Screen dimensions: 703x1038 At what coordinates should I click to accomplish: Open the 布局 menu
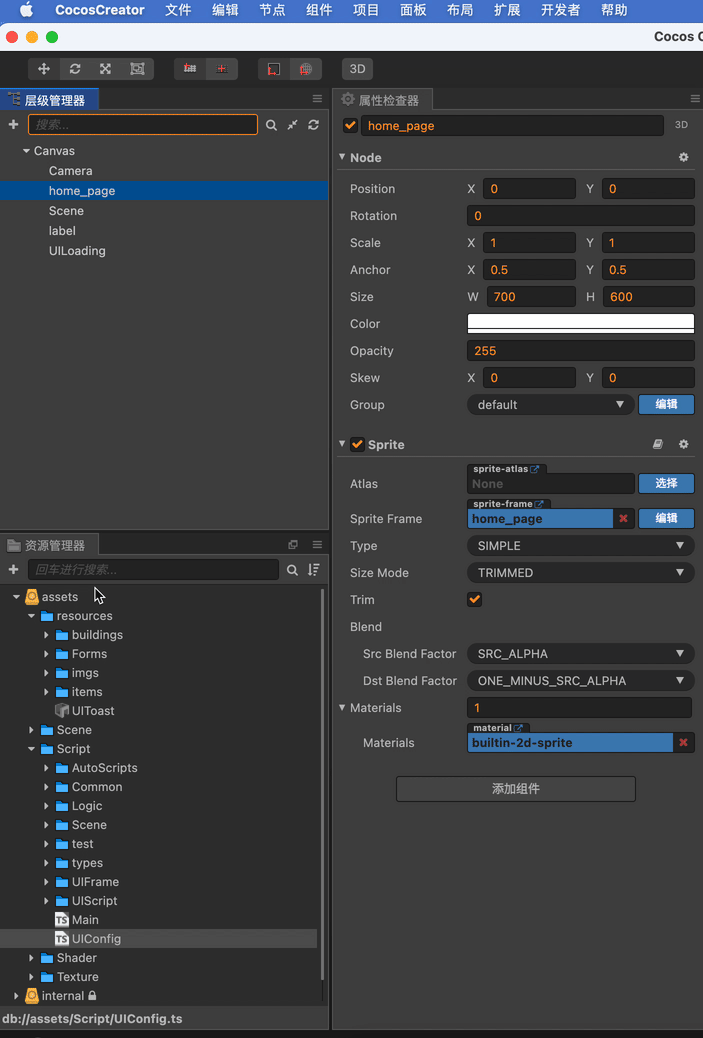click(x=460, y=10)
